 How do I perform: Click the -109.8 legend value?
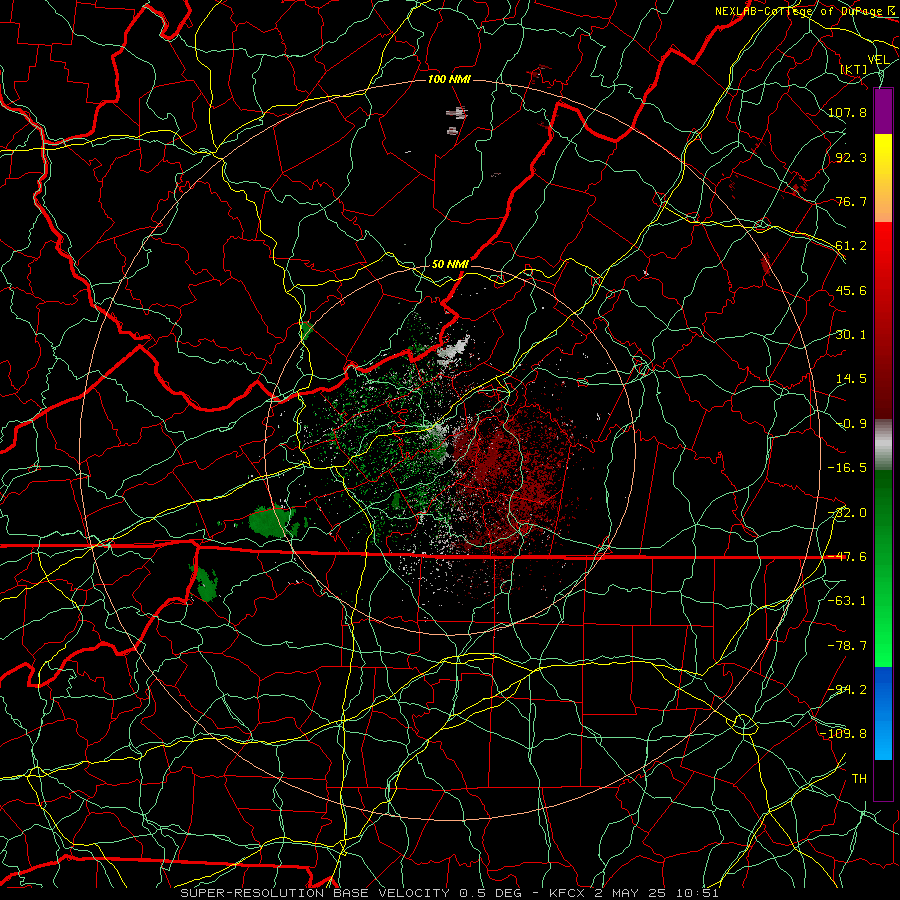(843, 734)
